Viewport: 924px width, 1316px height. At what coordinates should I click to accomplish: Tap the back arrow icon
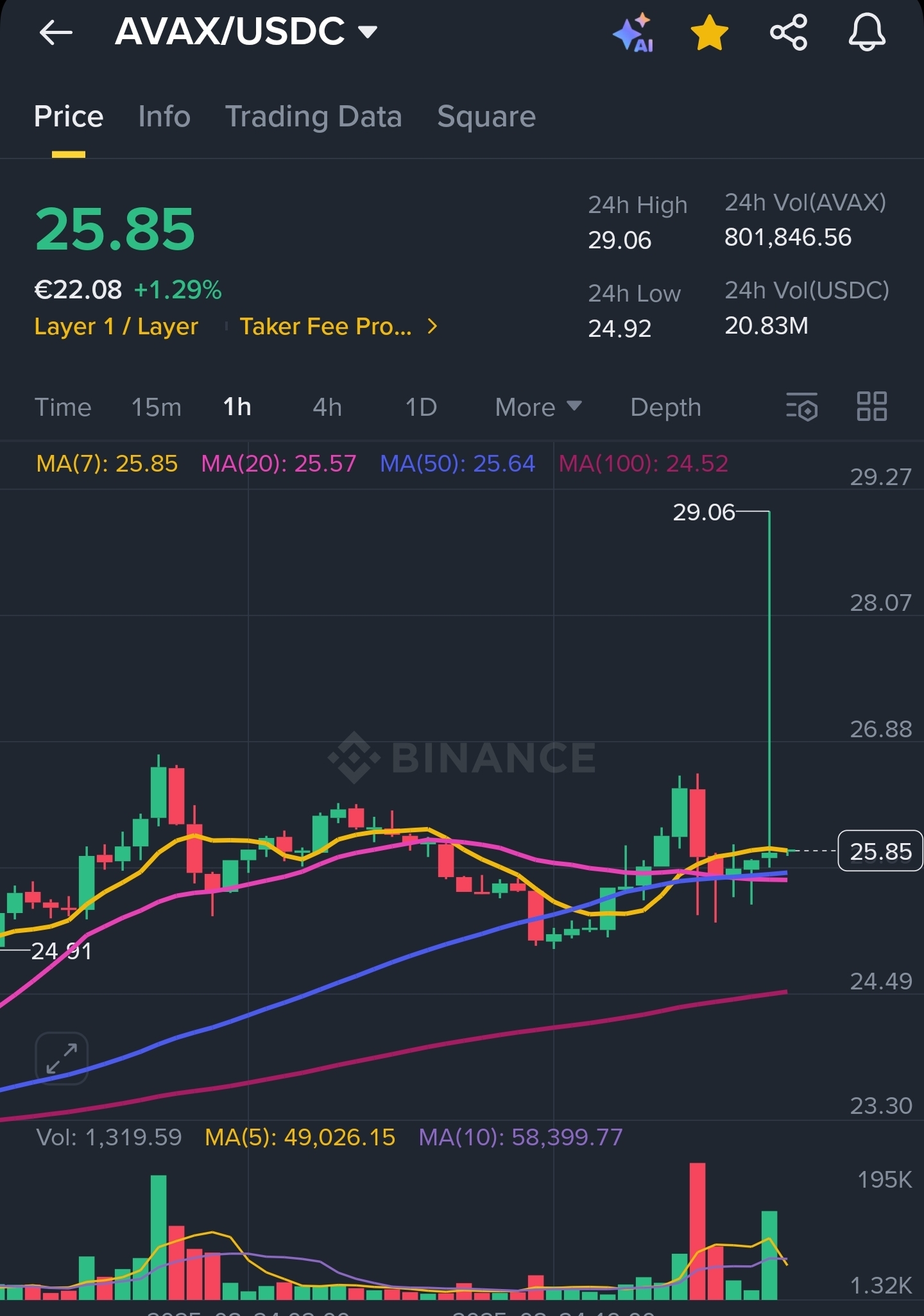coord(56,32)
